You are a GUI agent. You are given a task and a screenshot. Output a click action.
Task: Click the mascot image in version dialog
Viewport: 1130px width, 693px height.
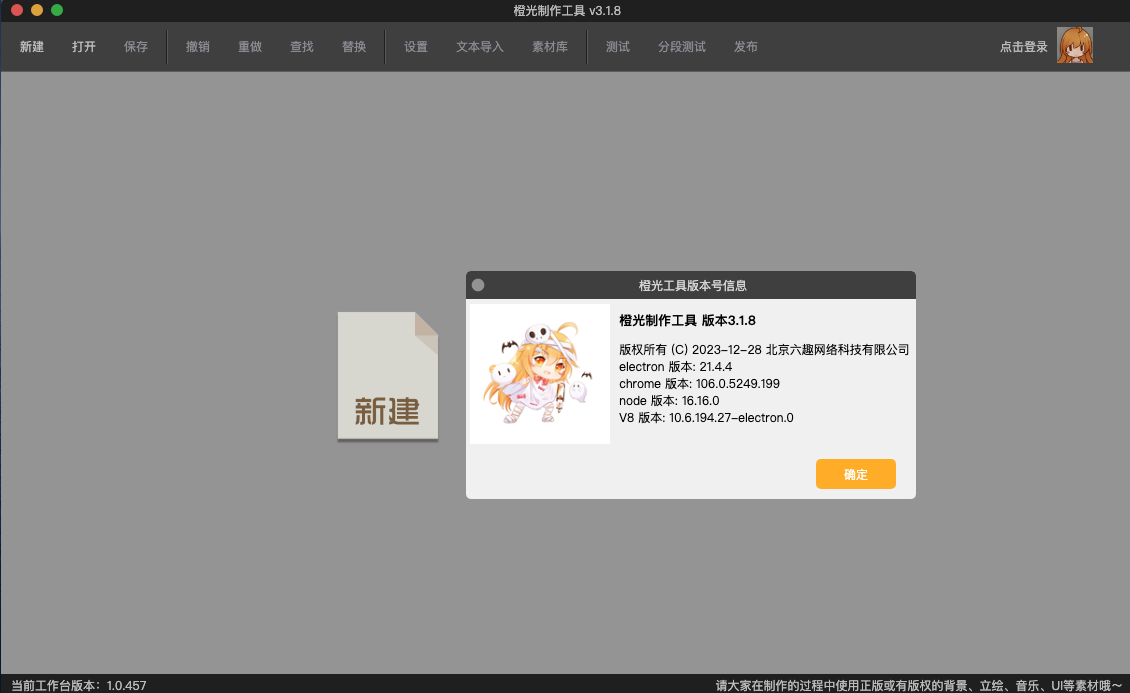540,374
